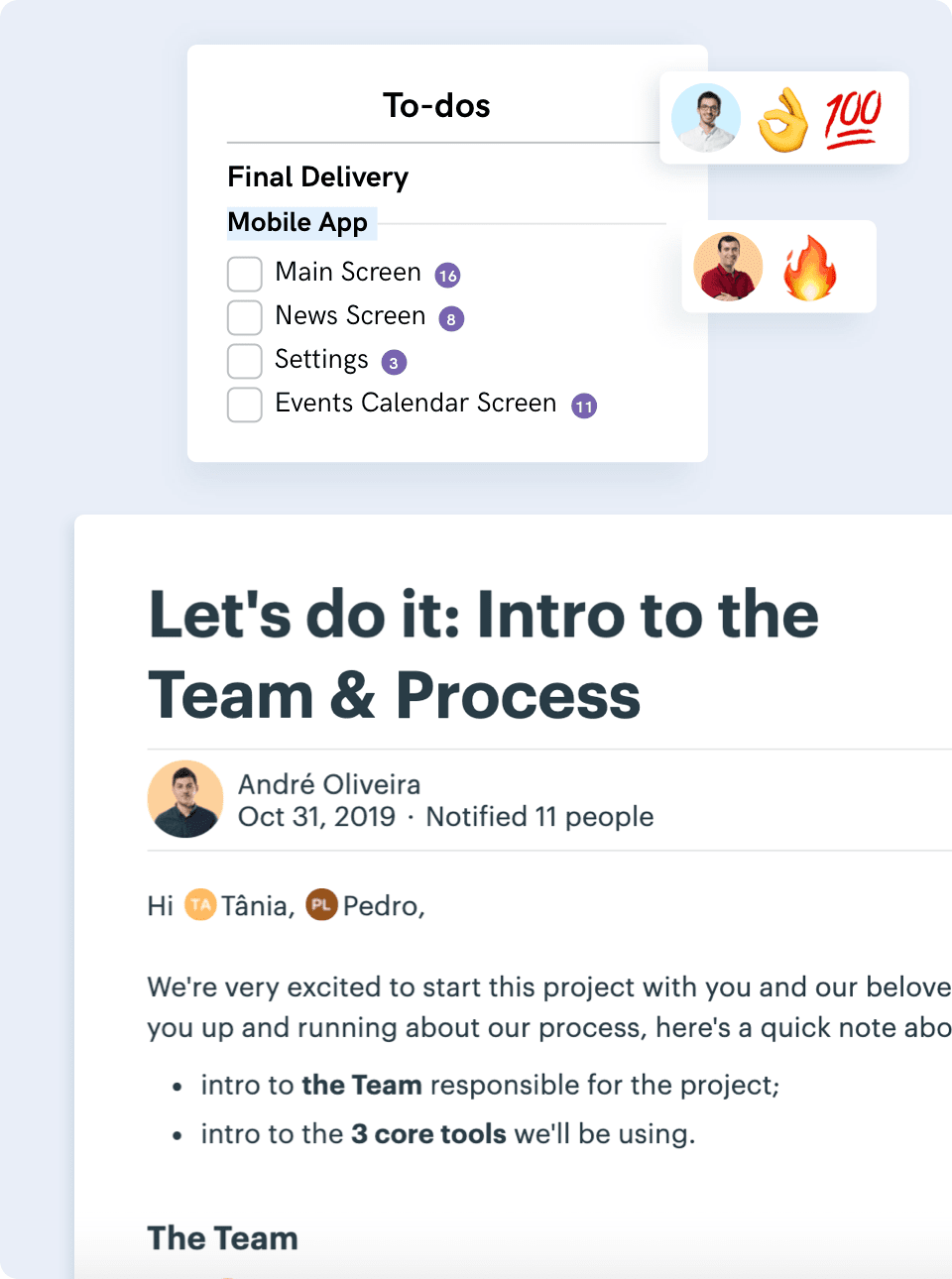Click the OK hand emoji reaction
This screenshot has width=952, height=1279.
click(782, 120)
